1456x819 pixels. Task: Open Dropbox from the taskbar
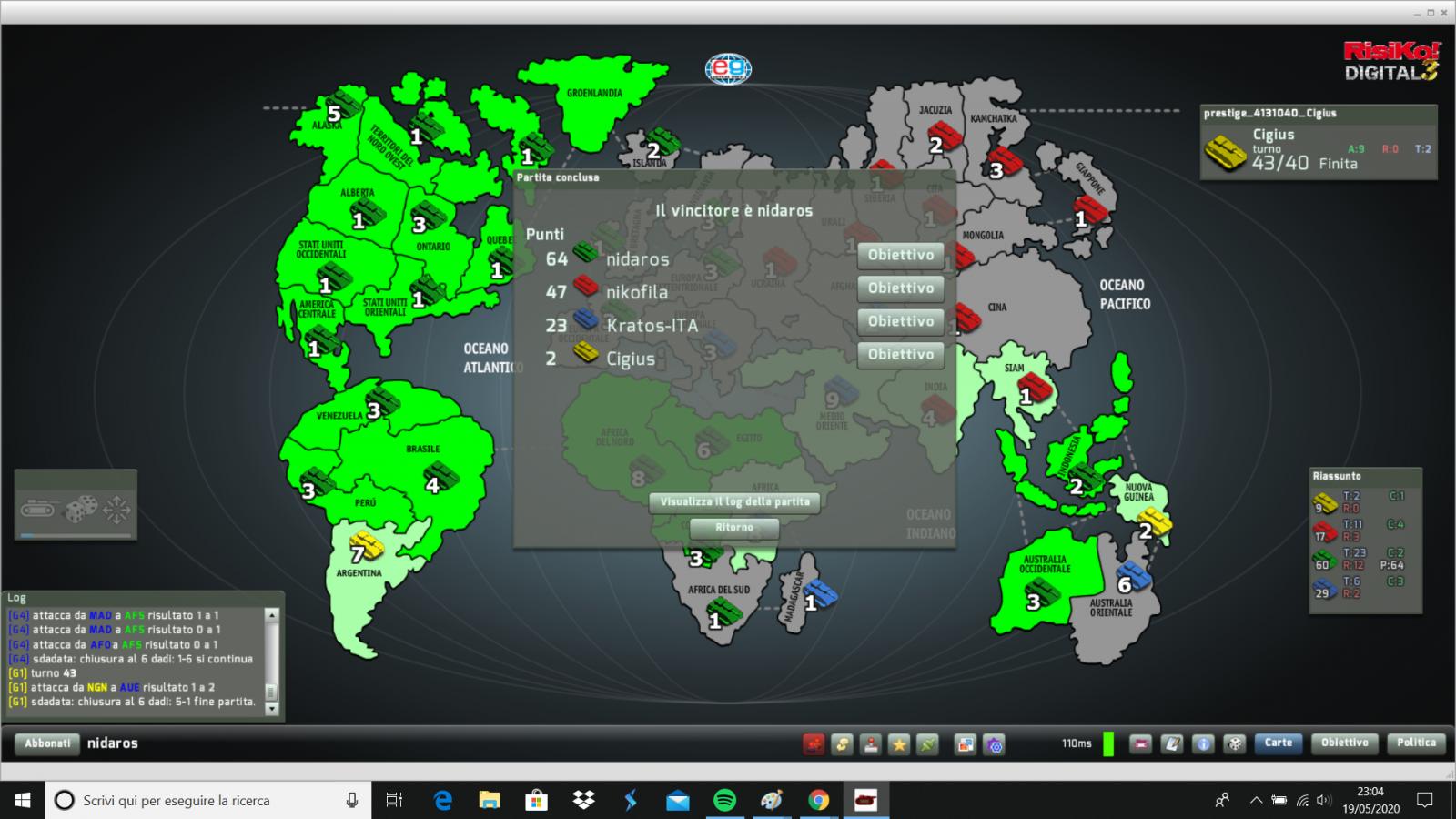click(583, 800)
